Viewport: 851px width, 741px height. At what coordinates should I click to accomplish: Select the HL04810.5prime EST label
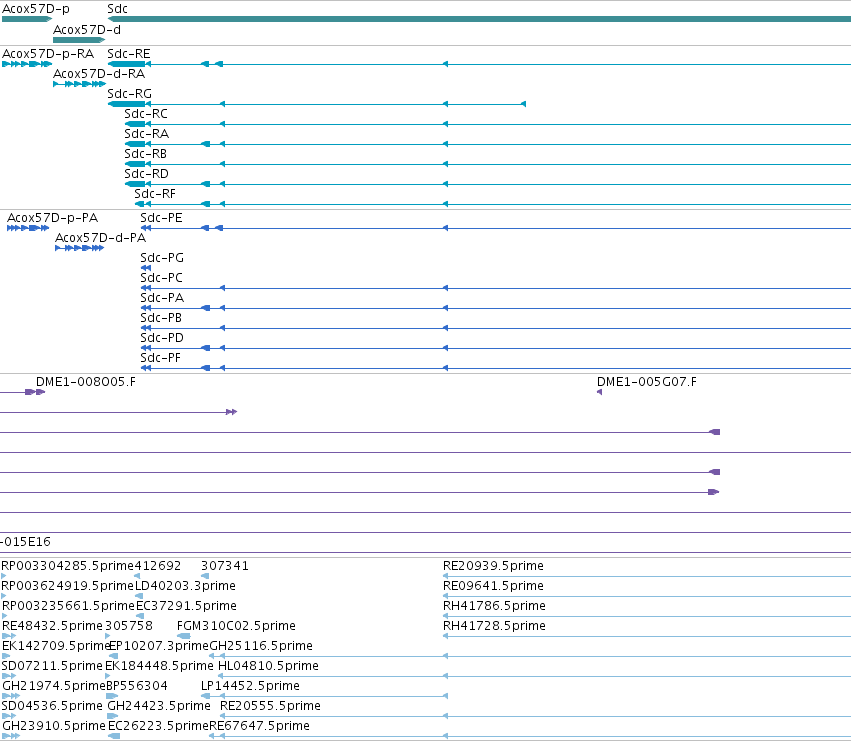(268, 666)
